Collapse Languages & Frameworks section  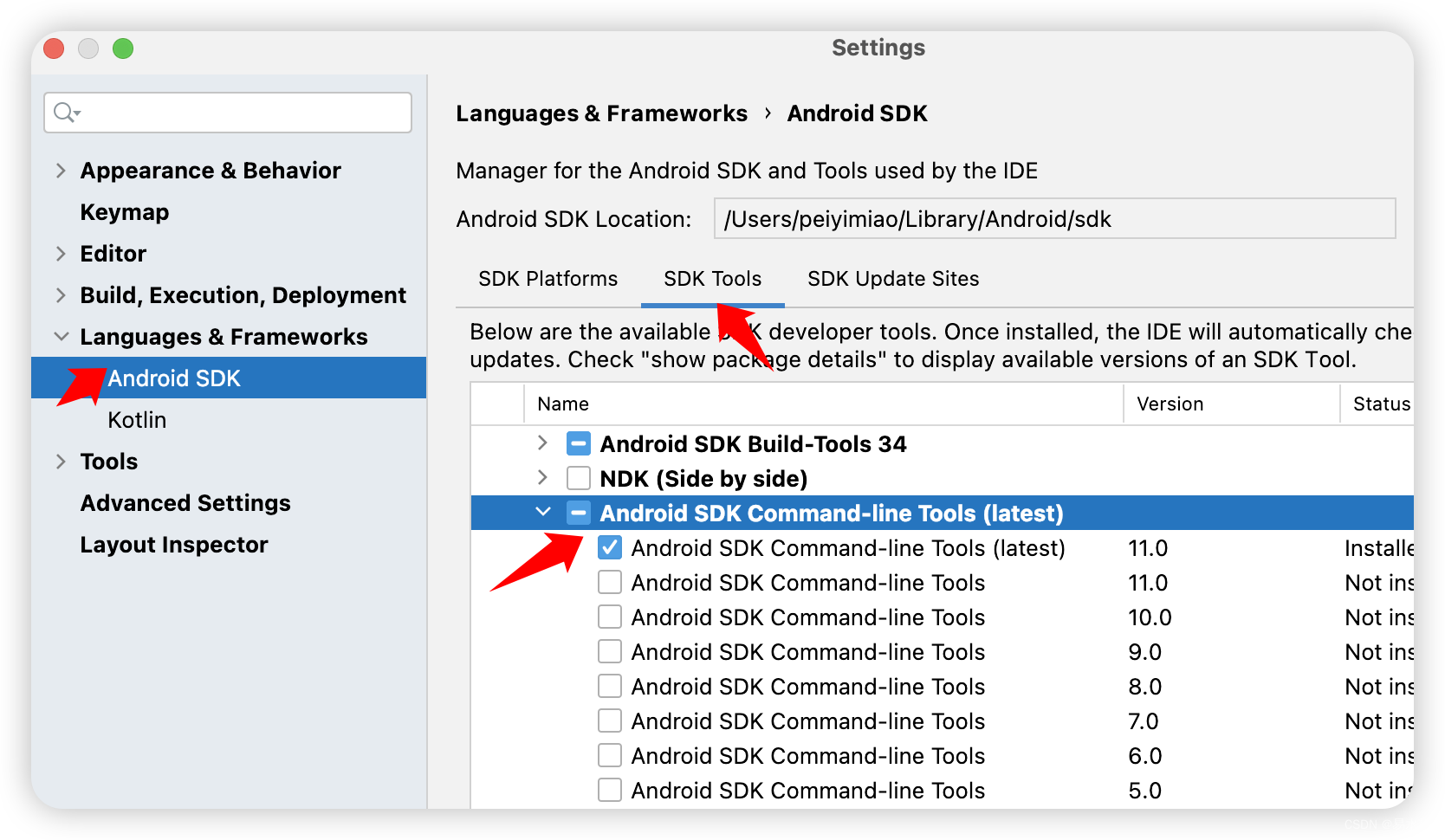pyautogui.click(x=61, y=337)
